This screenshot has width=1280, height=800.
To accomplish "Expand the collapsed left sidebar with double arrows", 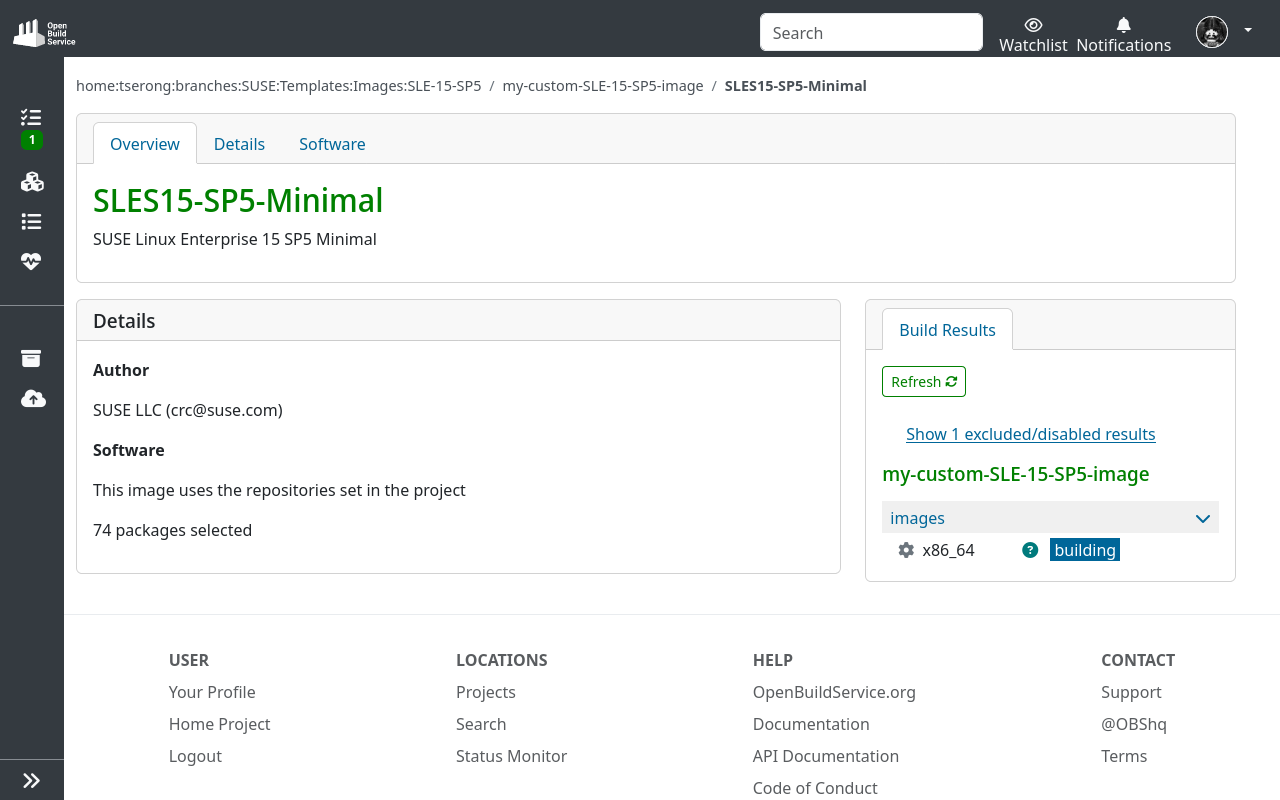I will coord(31,779).
